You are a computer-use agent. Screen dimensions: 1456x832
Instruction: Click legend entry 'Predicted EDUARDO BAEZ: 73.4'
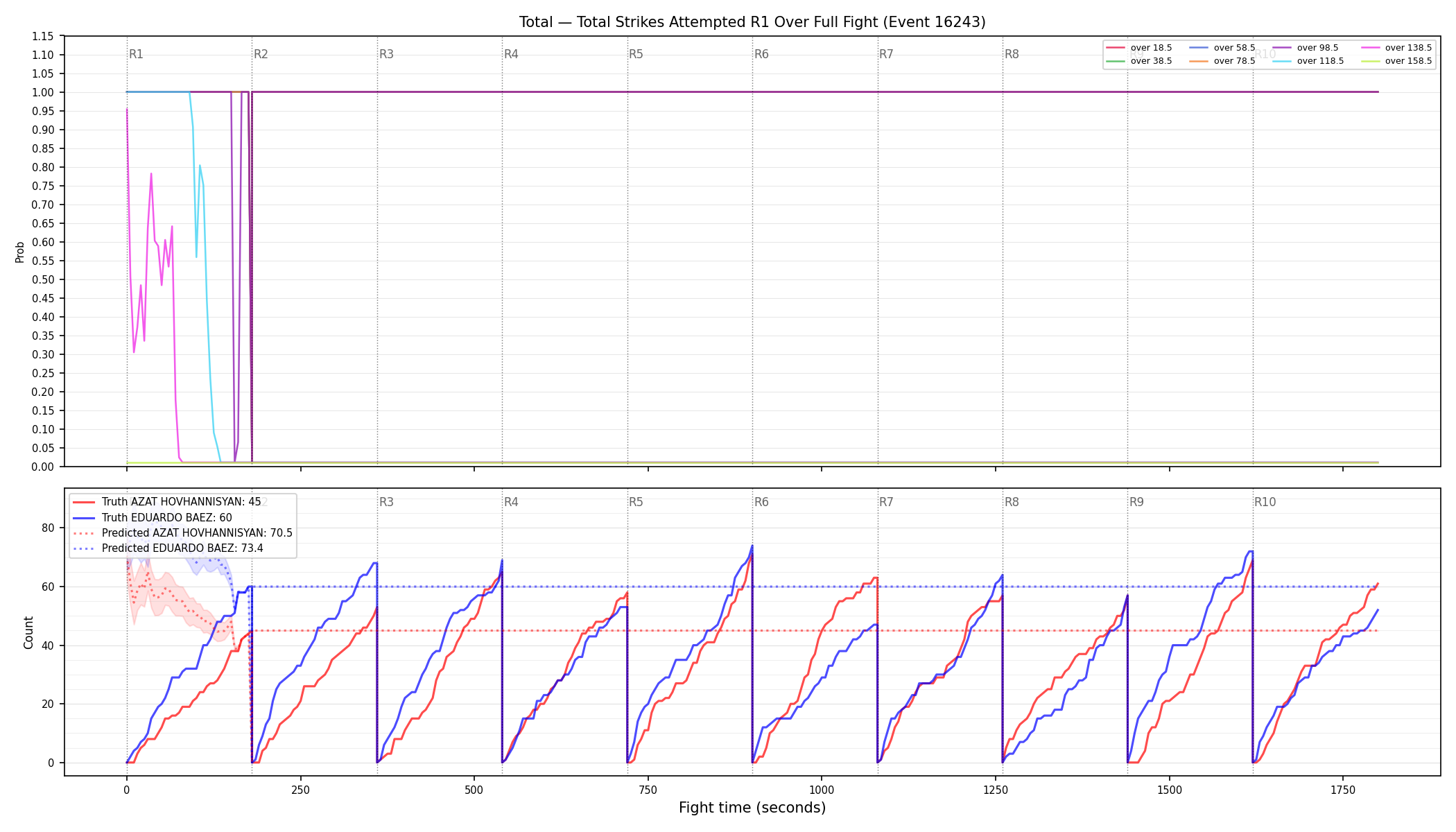click(168, 548)
